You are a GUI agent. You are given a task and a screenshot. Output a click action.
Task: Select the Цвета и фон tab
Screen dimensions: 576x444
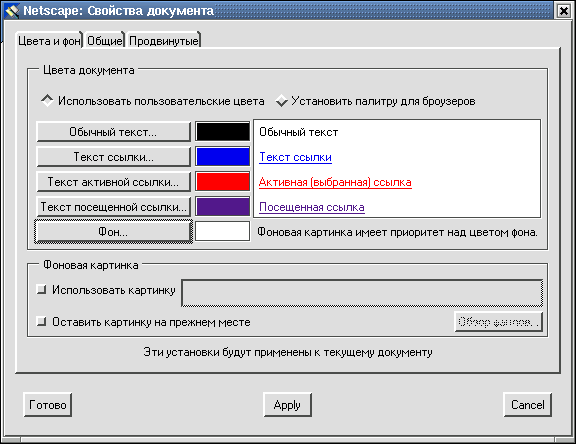click(49, 40)
